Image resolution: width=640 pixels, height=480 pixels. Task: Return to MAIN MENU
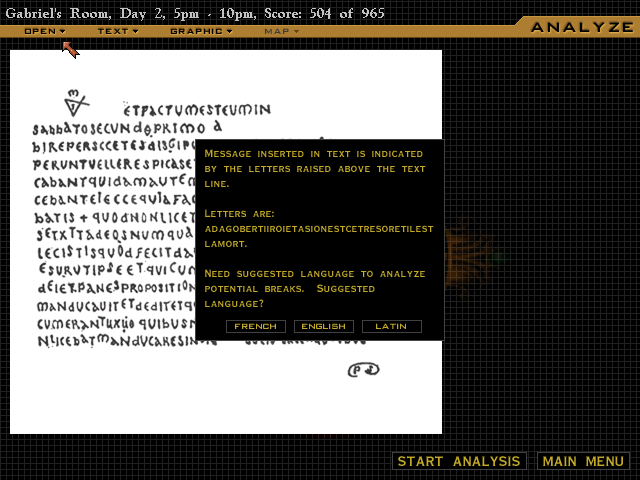pyautogui.click(x=583, y=461)
